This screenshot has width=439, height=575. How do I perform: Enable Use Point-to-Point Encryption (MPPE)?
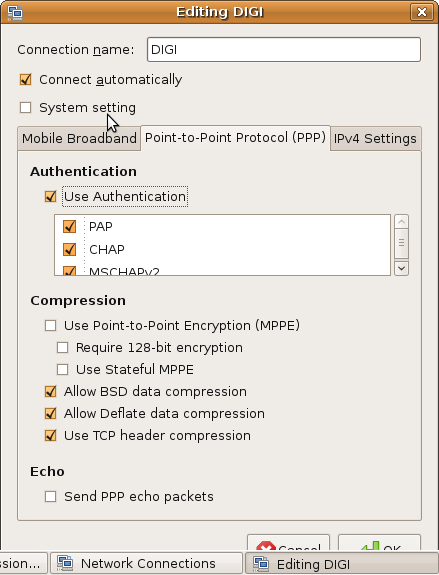[x=51, y=326]
